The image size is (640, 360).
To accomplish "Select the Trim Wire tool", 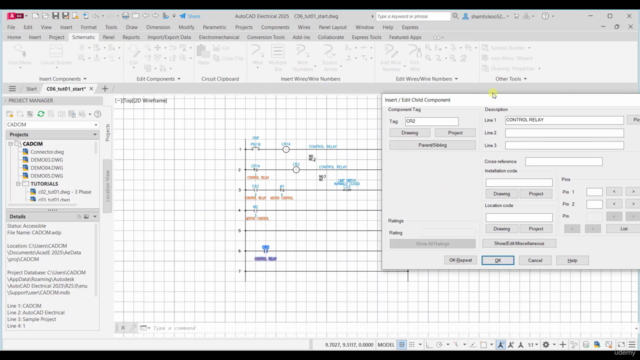I will [415, 57].
